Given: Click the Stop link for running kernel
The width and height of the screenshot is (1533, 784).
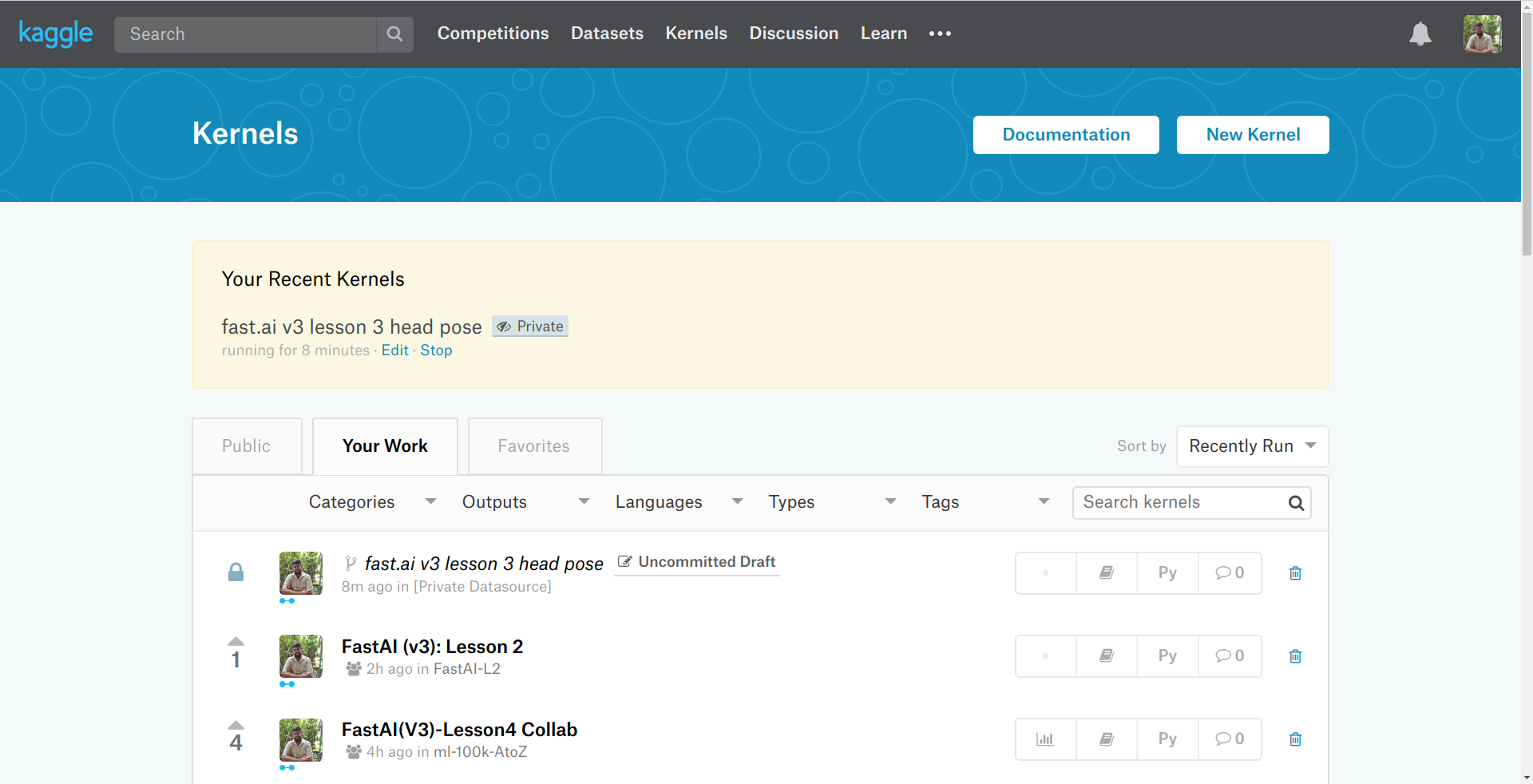Looking at the screenshot, I should click(436, 350).
